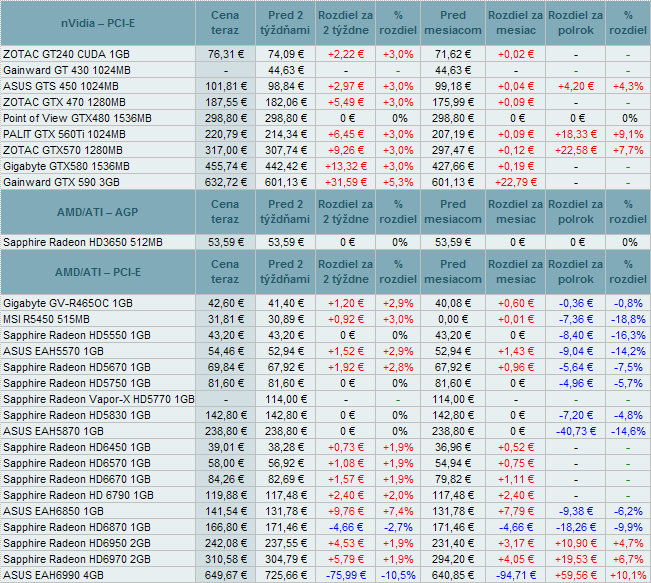Click the +31,59 € two-week difference
The width and height of the screenshot is (651, 583).
(x=346, y=182)
